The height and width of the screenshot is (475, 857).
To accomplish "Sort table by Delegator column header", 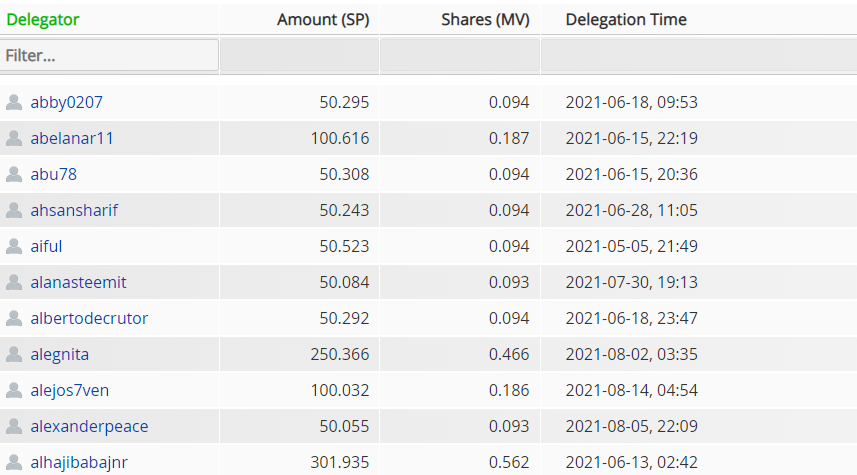I will pos(43,19).
